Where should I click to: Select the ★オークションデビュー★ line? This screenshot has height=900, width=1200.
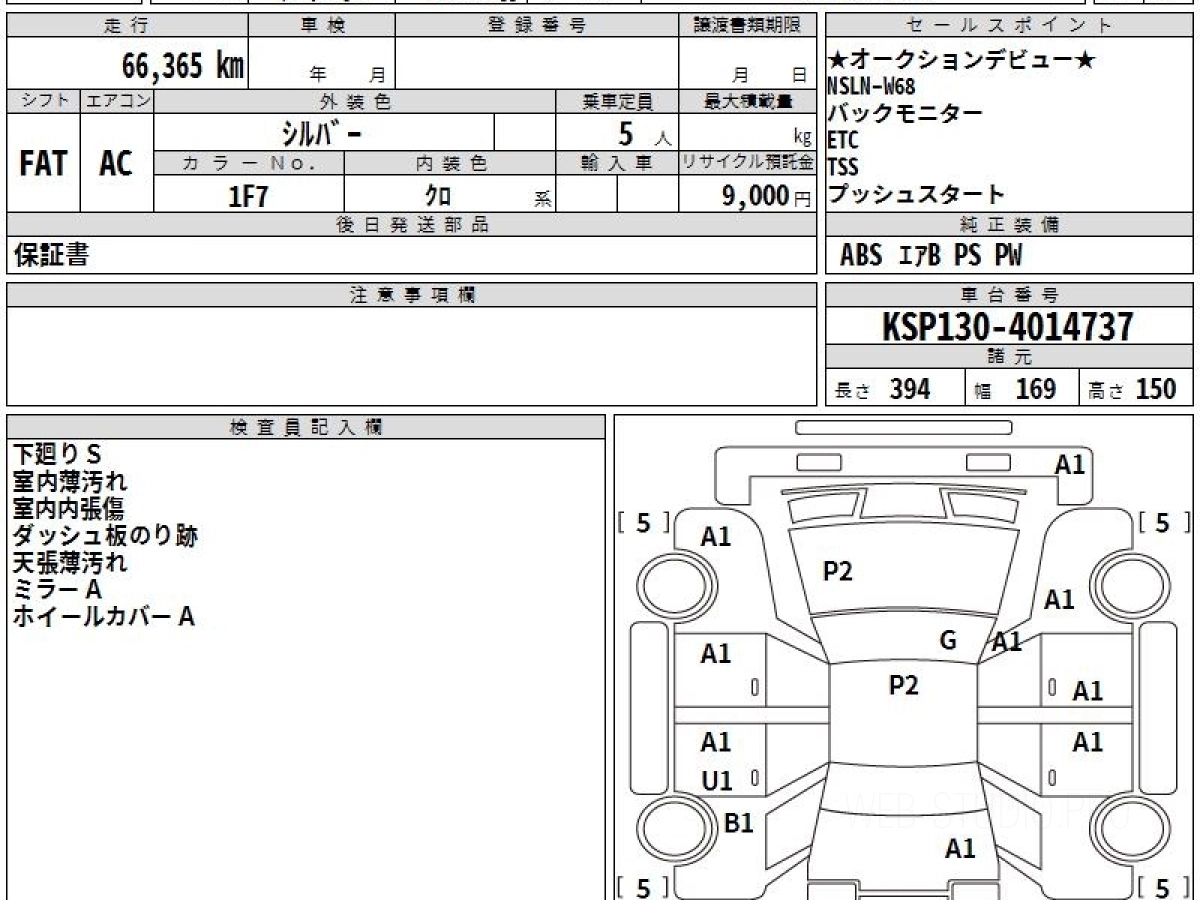coord(962,60)
